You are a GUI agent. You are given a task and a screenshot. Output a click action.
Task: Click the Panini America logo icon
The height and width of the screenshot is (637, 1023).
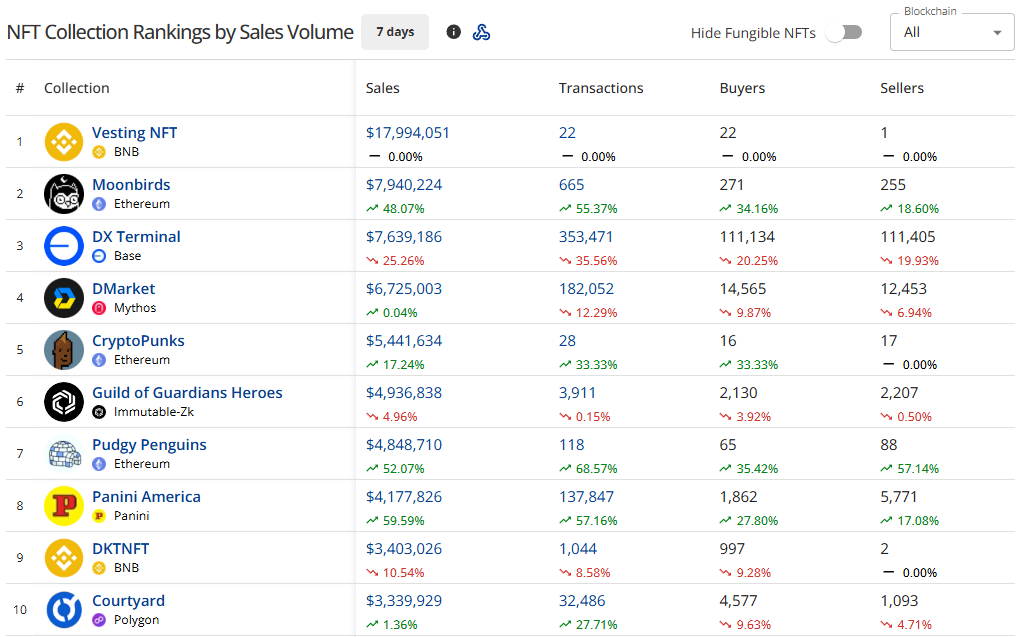pos(64,506)
